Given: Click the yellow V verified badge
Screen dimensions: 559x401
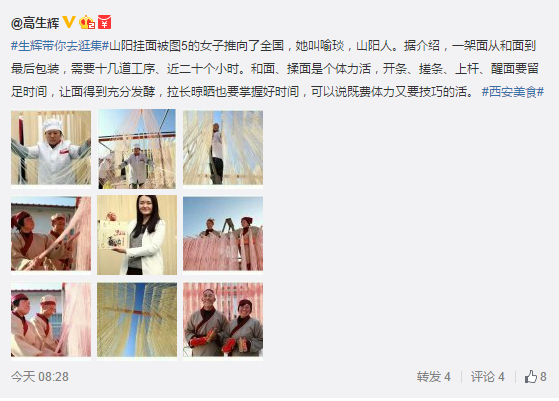Looking at the screenshot, I should click(69, 22).
